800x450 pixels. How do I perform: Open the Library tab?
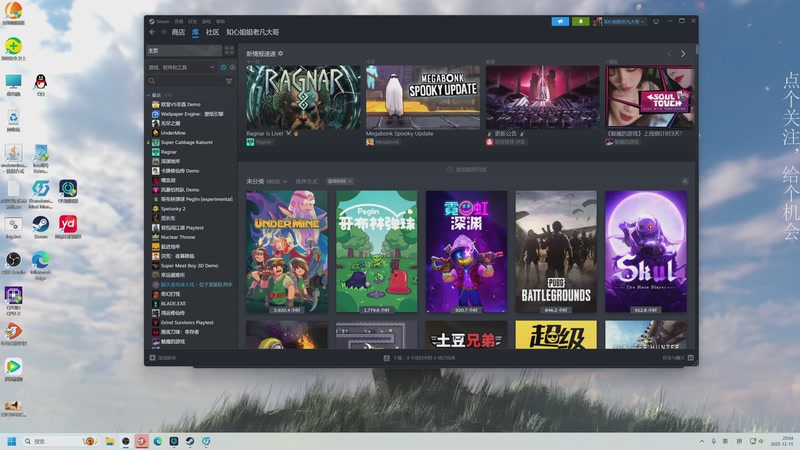coord(195,32)
